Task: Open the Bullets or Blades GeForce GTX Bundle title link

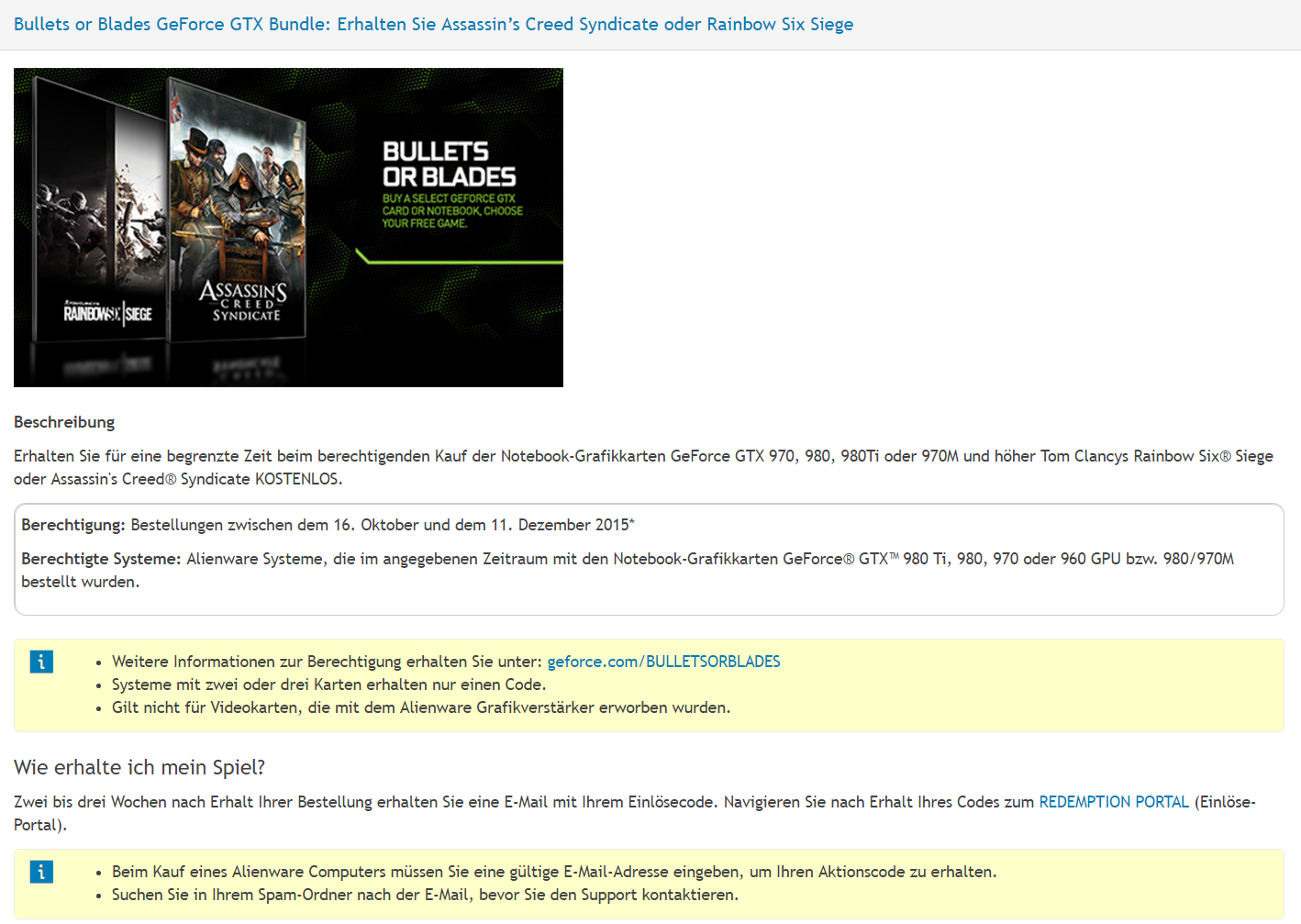Action: tap(433, 24)
